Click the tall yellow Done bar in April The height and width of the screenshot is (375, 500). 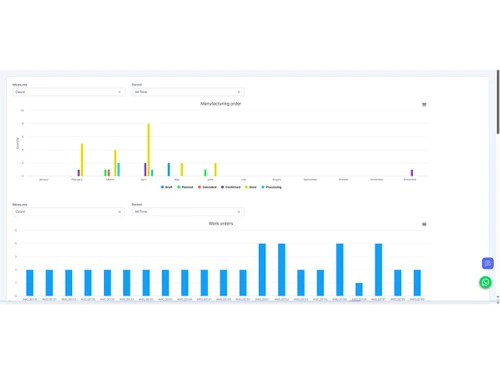click(x=149, y=150)
